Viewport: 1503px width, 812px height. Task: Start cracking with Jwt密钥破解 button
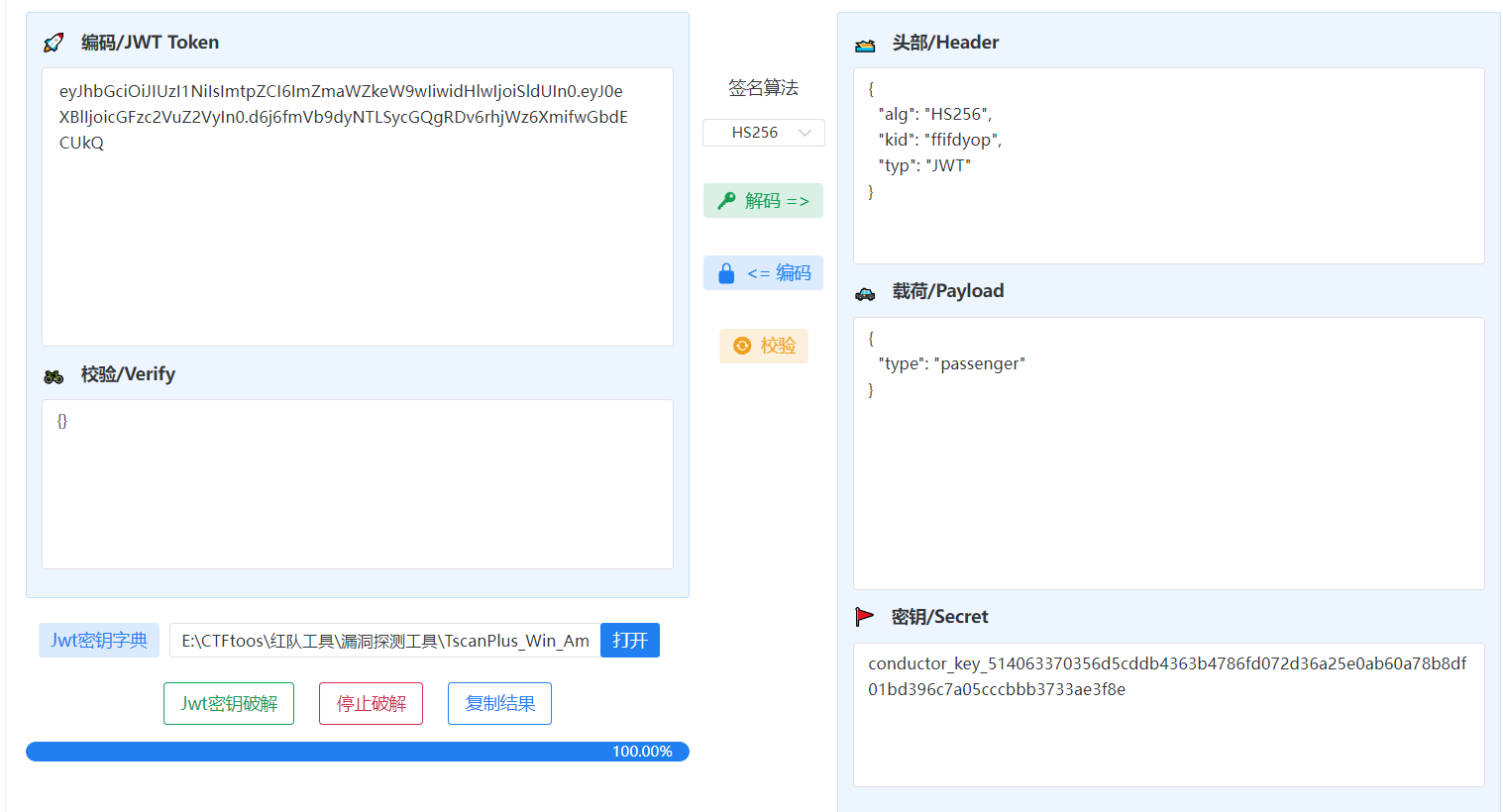(x=229, y=704)
